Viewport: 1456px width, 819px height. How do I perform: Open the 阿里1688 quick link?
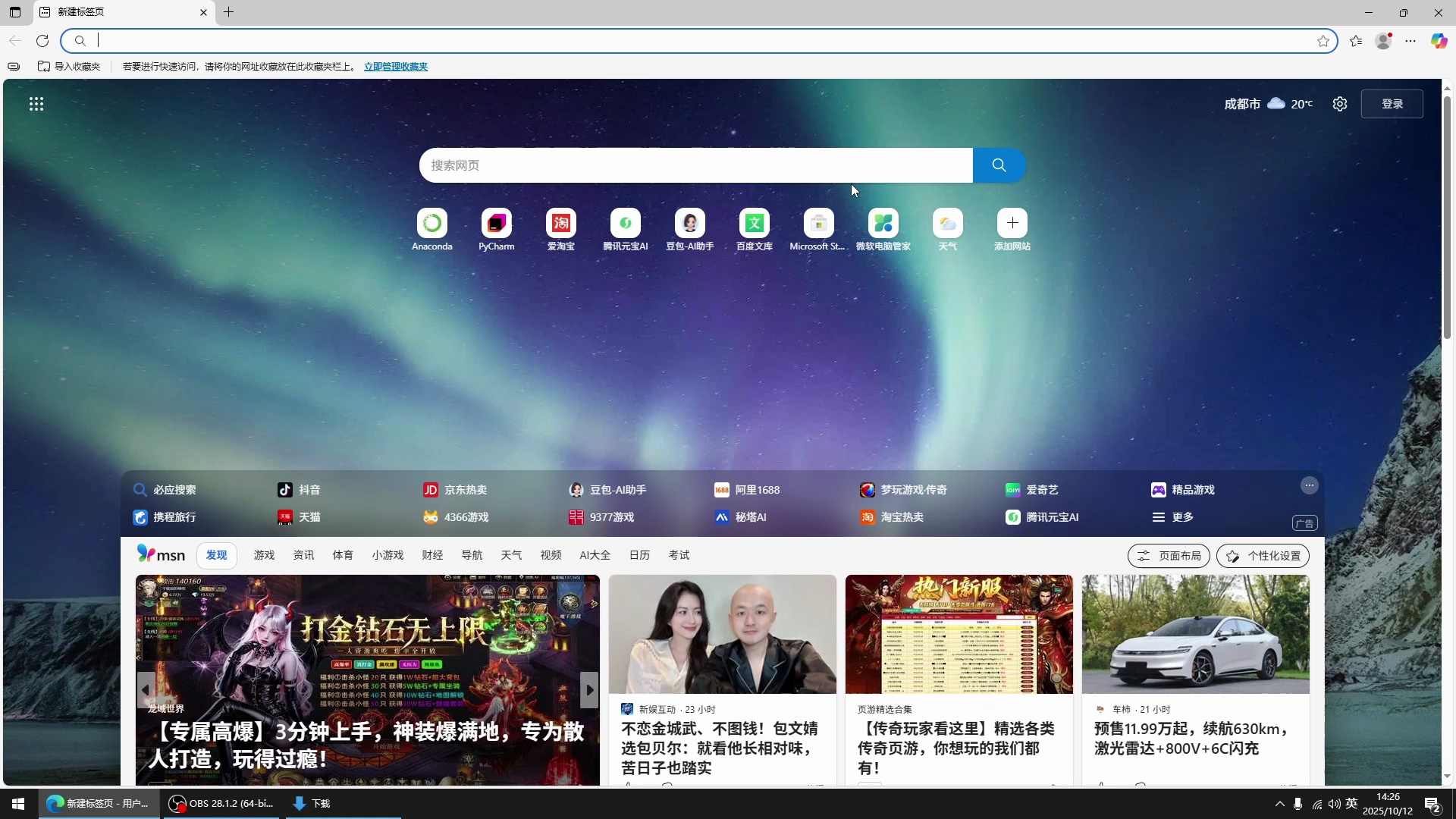[x=747, y=490]
